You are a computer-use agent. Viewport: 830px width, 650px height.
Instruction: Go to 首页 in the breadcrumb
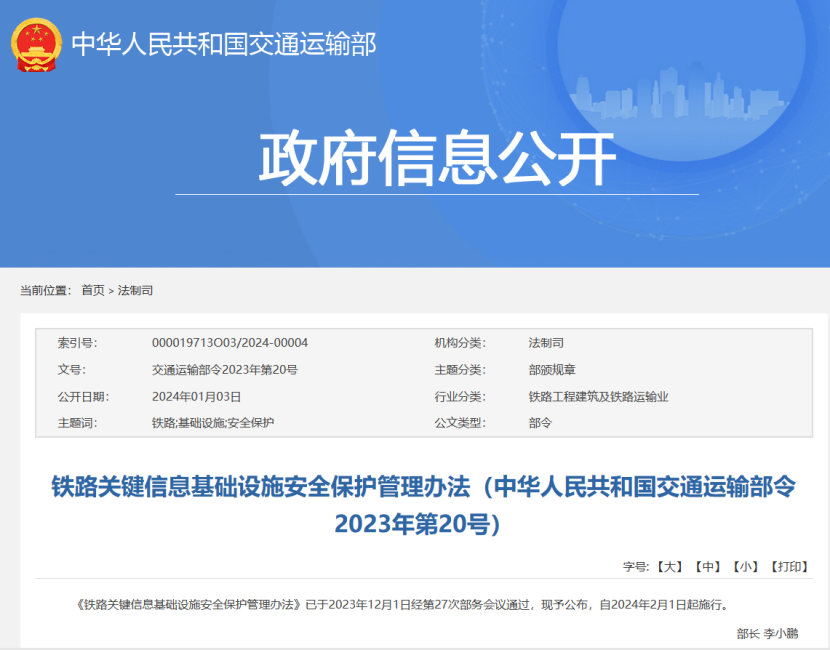pos(93,290)
